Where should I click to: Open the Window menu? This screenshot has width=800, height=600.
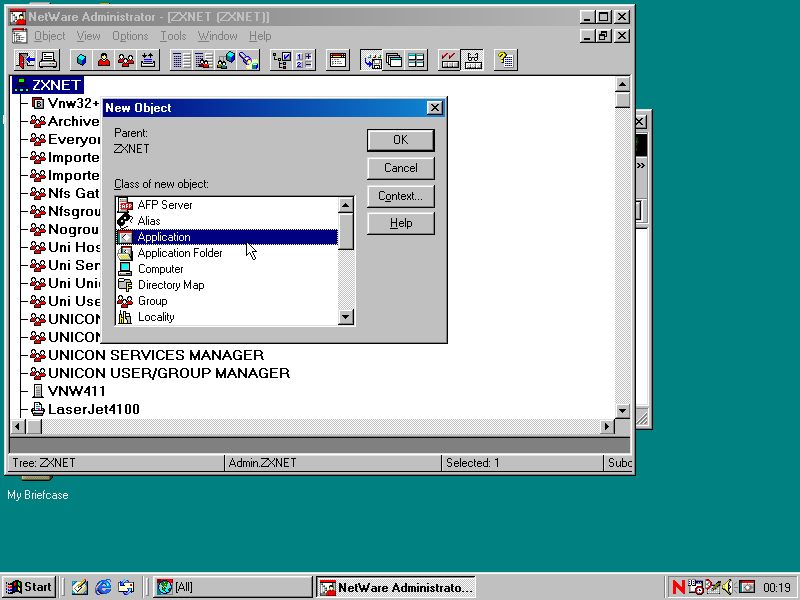[217, 36]
